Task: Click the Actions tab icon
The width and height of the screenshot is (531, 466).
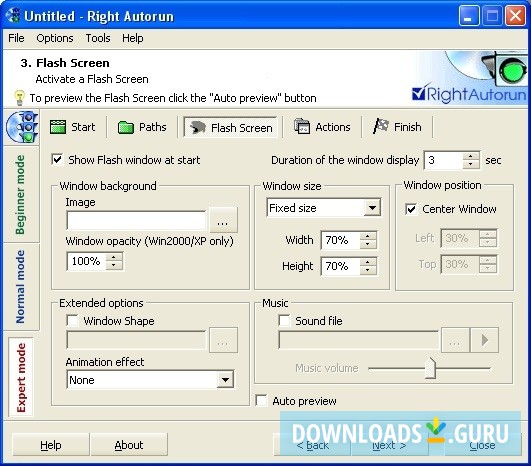Action: click(x=302, y=127)
